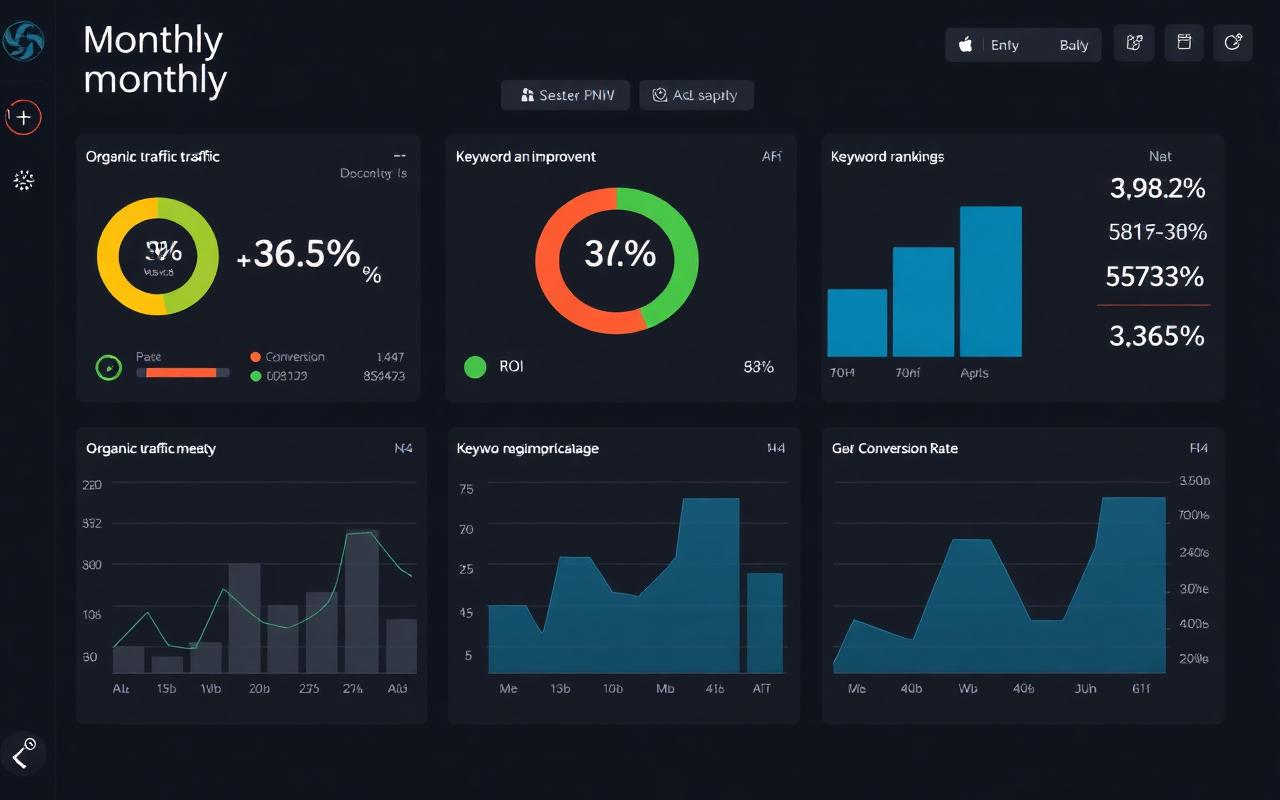Toggle the green ROI legend dot
1280x800 pixels.
tap(475, 367)
